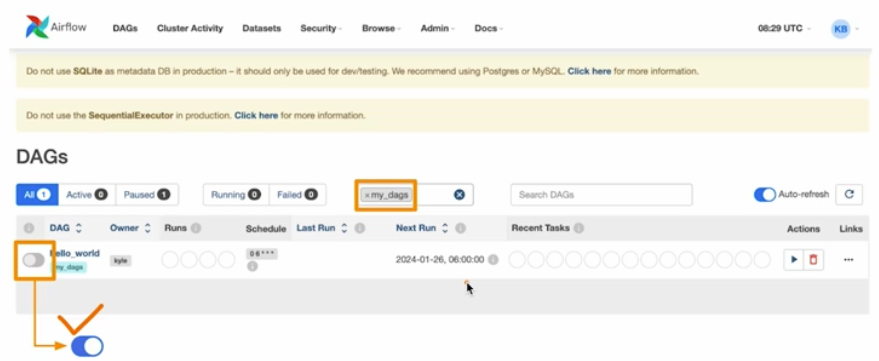Screen dimensions: 879x361
Task: Open the Security dropdown menu
Action: click(x=321, y=28)
